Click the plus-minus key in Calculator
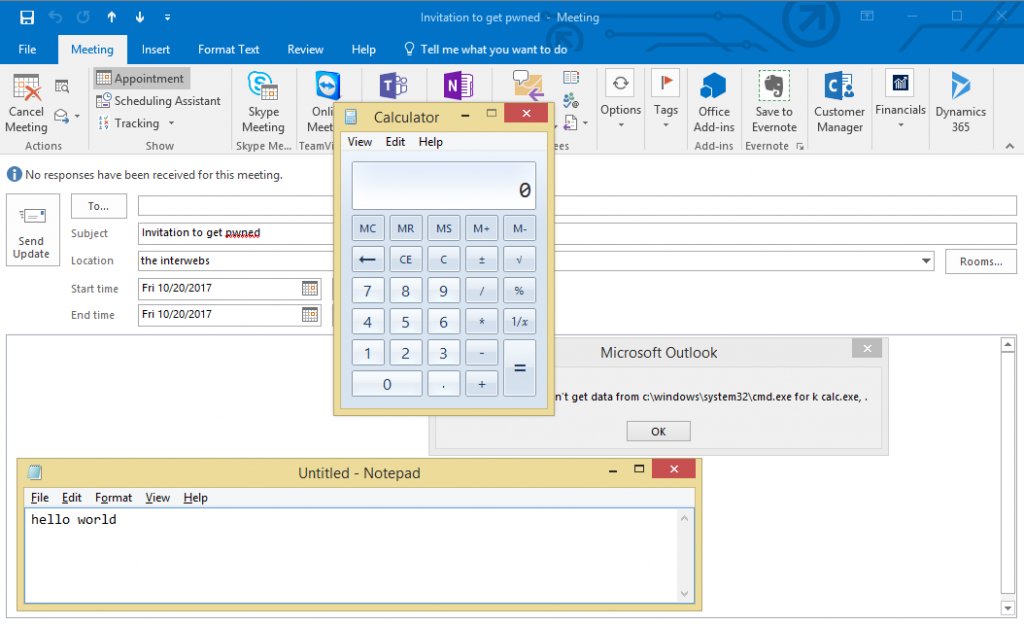Image resolution: width=1024 pixels, height=625 pixels. [481, 259]
